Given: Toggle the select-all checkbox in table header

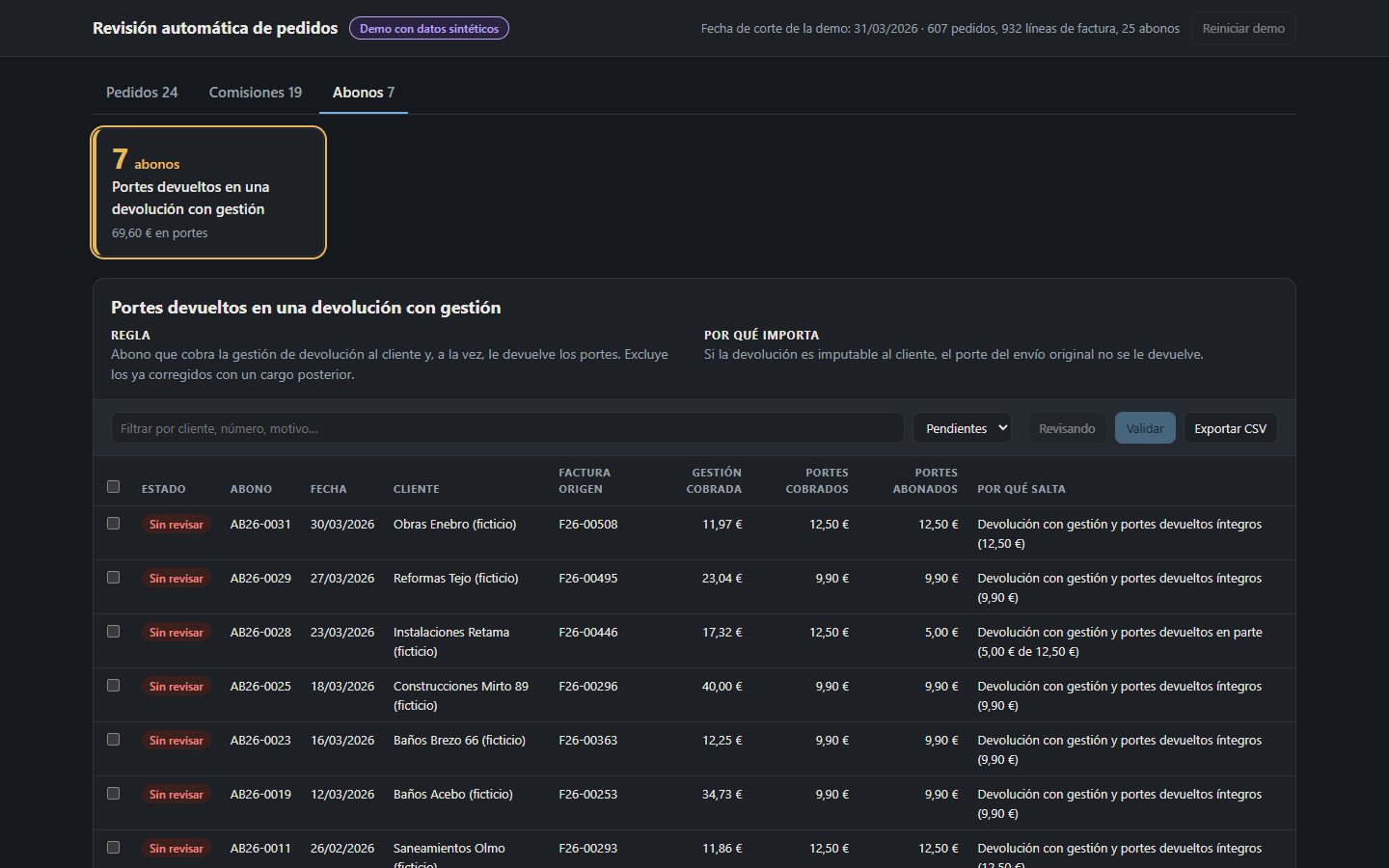Looking at the screenshot, I should 114,487.
